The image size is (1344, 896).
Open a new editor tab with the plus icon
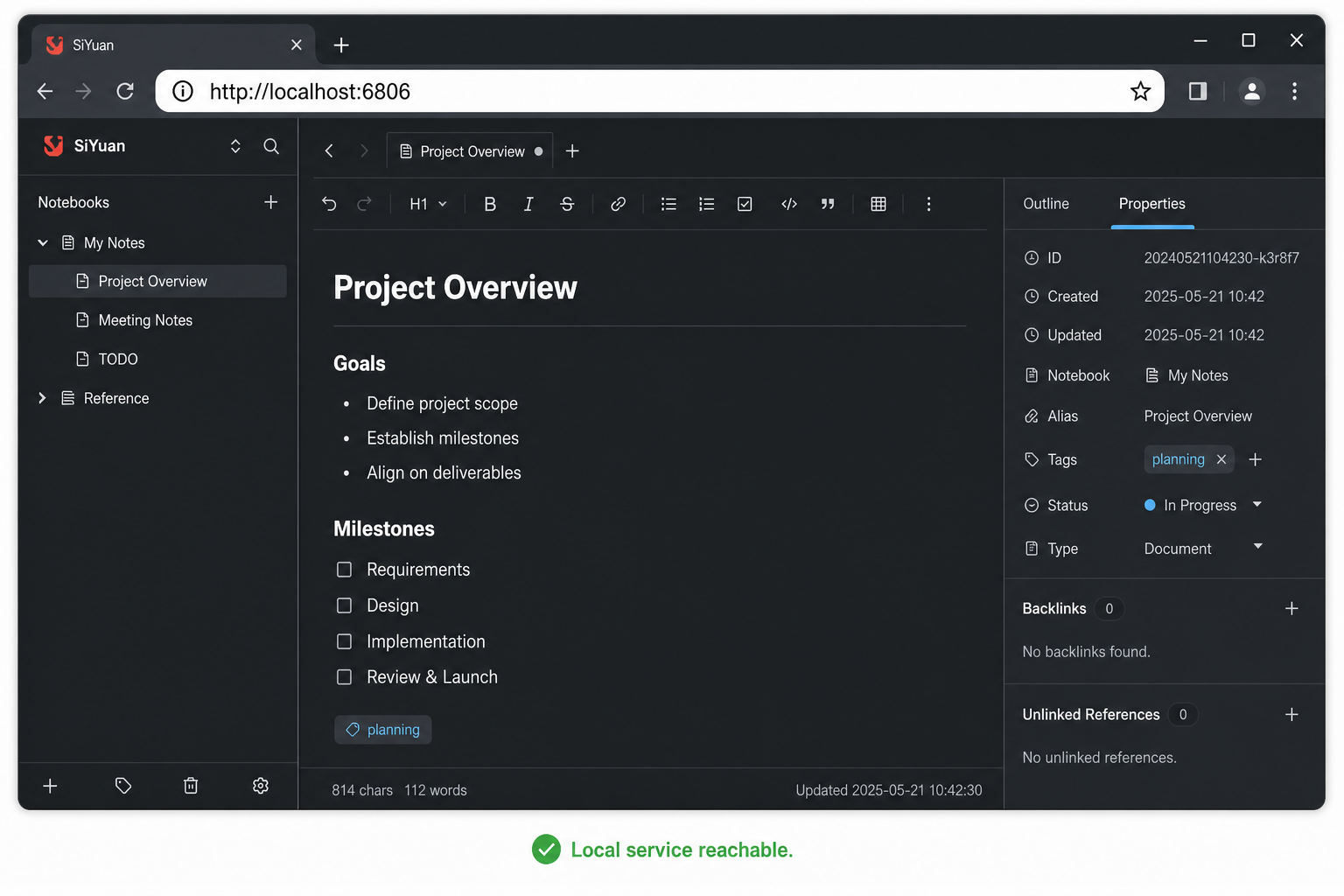coord(572,151)
